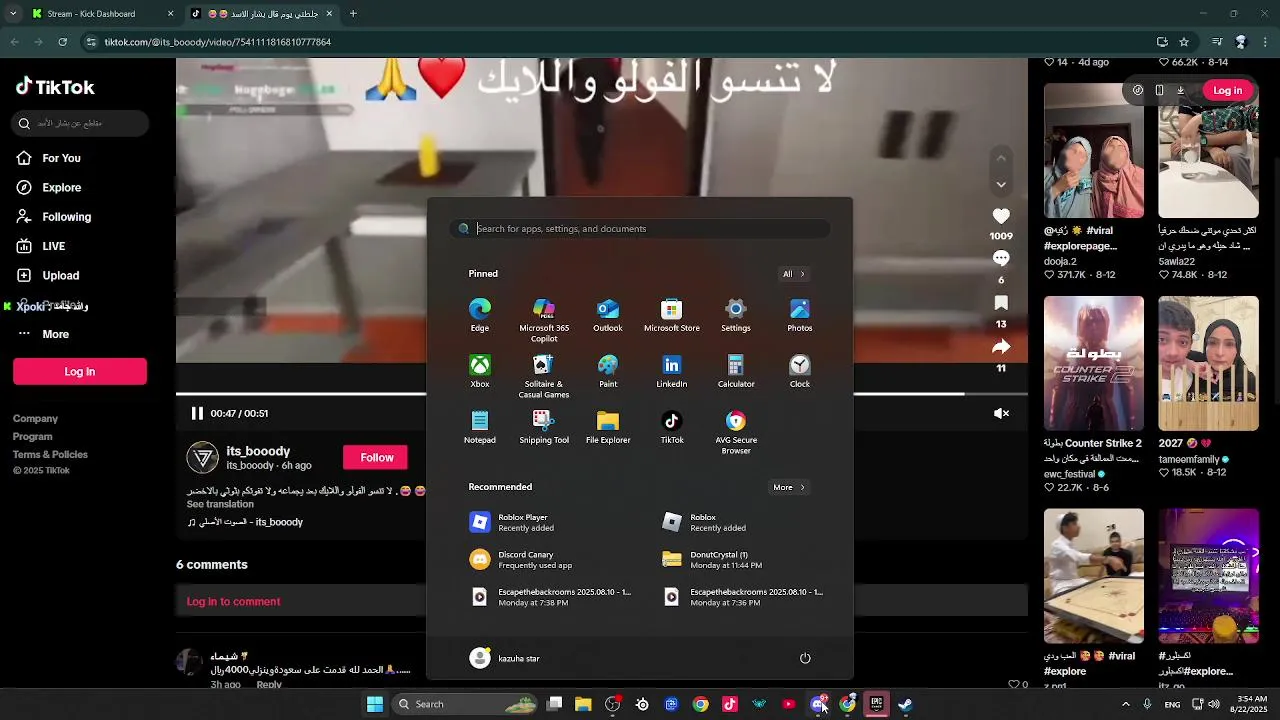Image resolution: width=1280 pixels, height=720 pixels.
Task: Open kazuha star user account menu
Action: click(505, 658)
